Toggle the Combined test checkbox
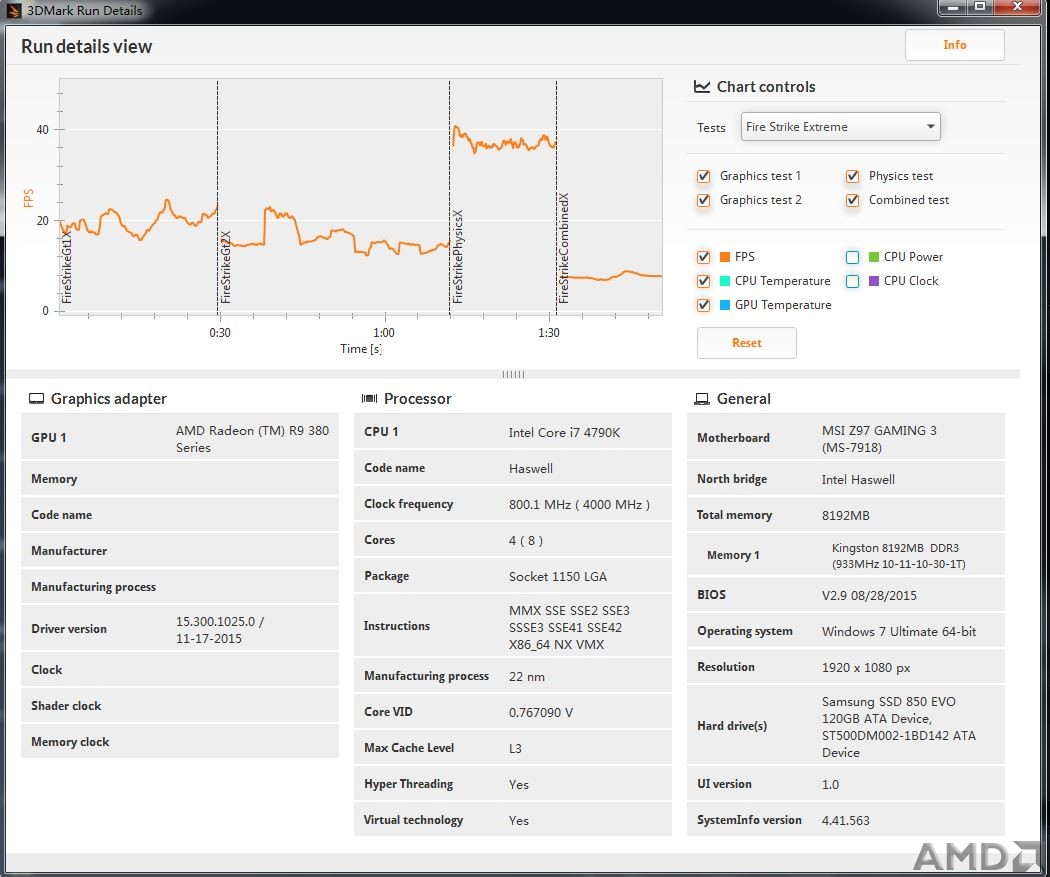The width and height of the screenshot is (1050, 877). tap(852, 200)
